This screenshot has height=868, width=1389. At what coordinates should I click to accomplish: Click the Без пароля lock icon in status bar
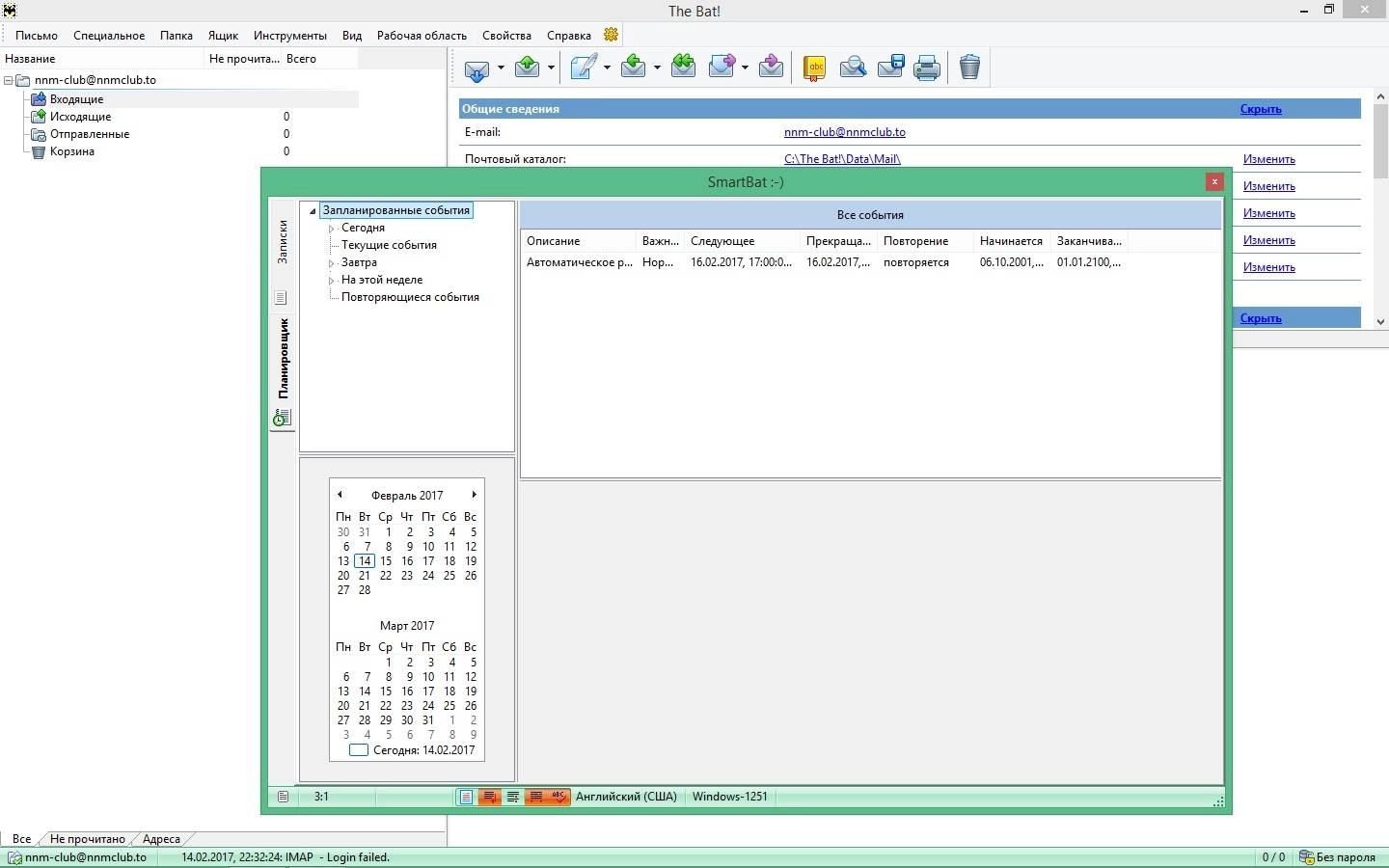click(1307, 856)
